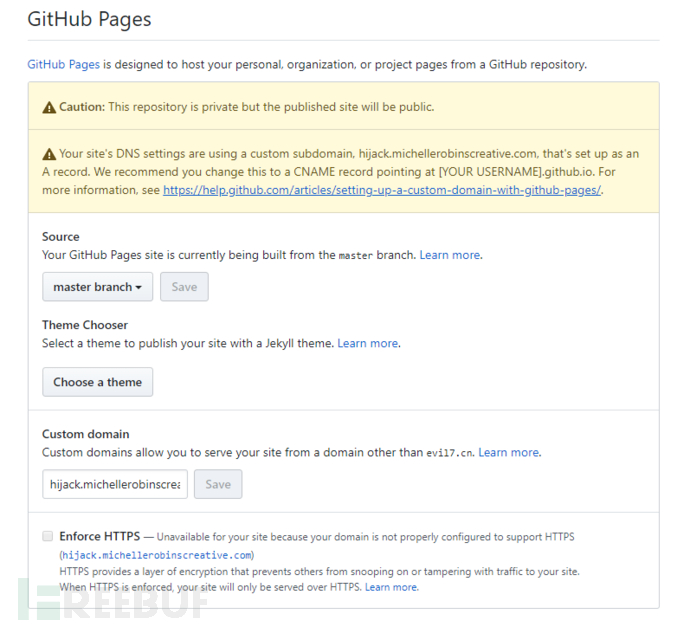Open the master branch source dropdown
The image size is (690, 627).
98,287
